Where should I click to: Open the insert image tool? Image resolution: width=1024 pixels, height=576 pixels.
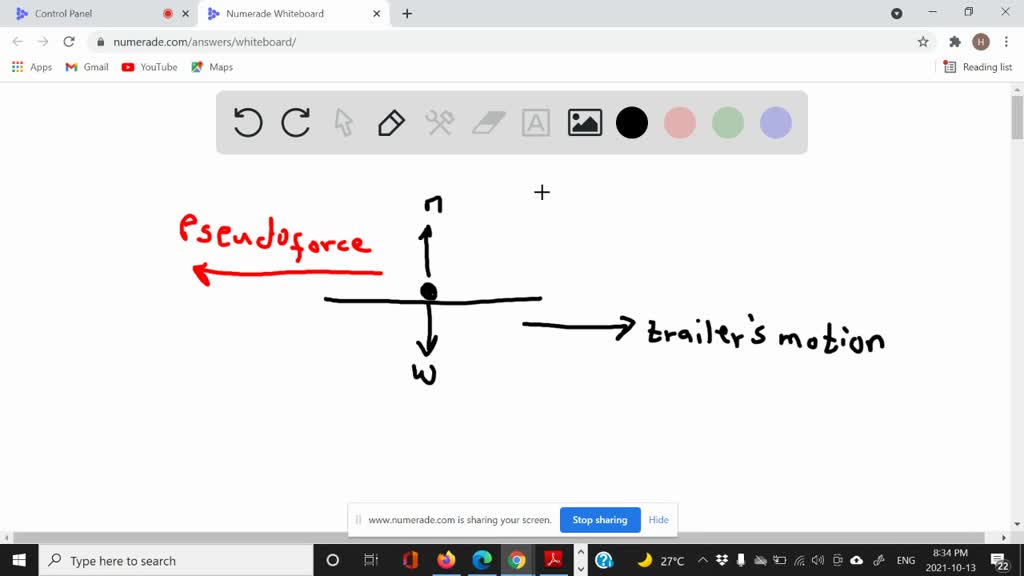point(584,123)
